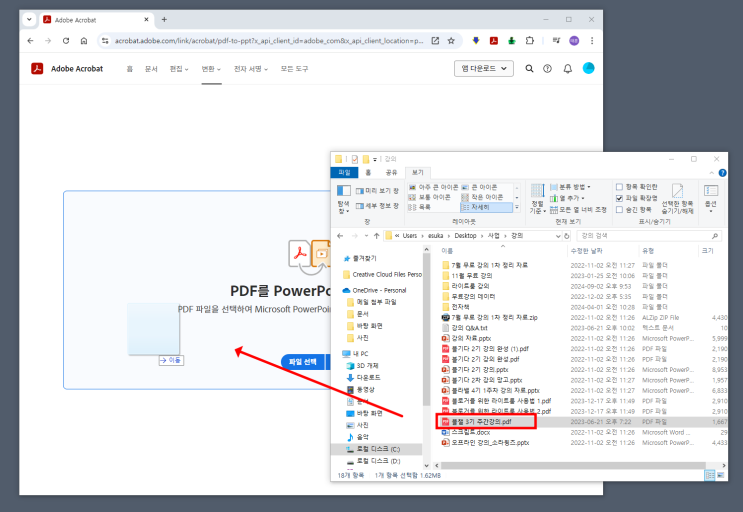Image resolution: width=743 pixels, height=512 pixels.
Task: Toggle the 세부 정보 창 pane
Action: (x=377, y=206)
